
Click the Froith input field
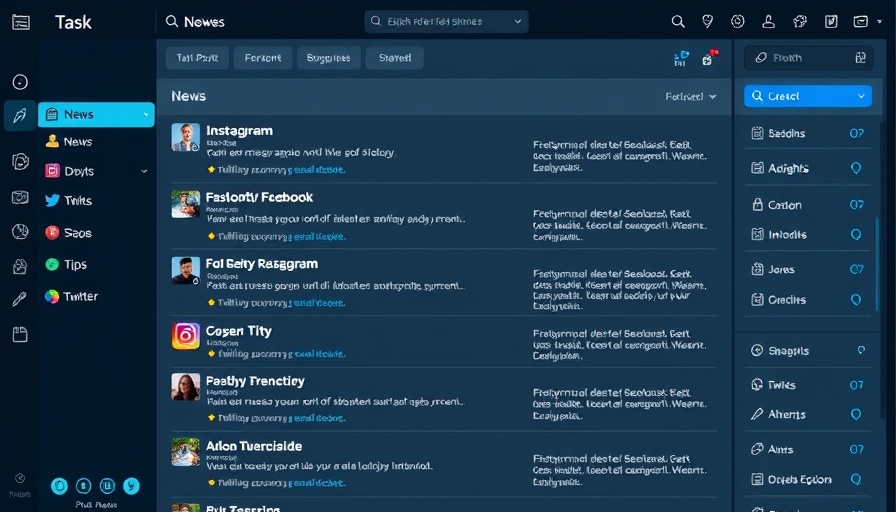[x=808, y=58]
